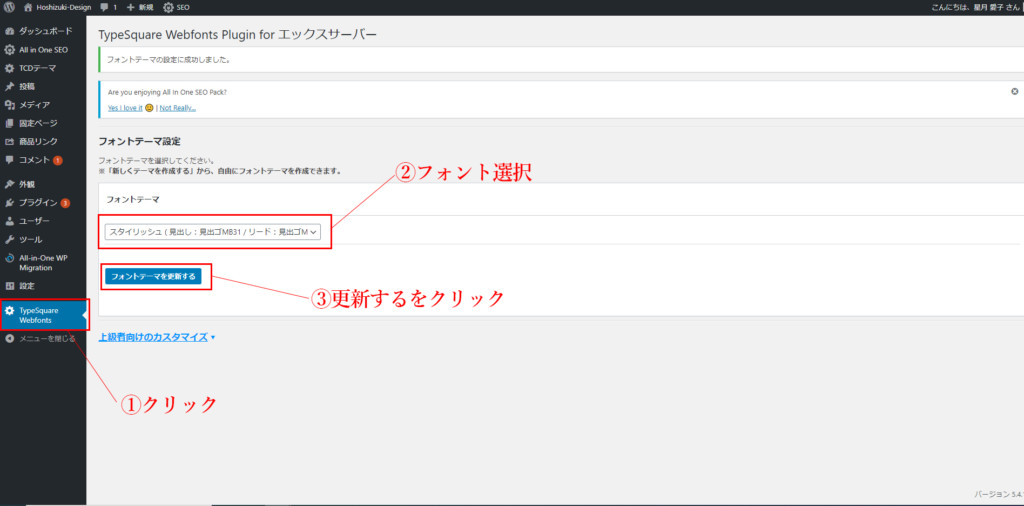
Task: Click the ユーザー person icon
Action: coord(9,221)
